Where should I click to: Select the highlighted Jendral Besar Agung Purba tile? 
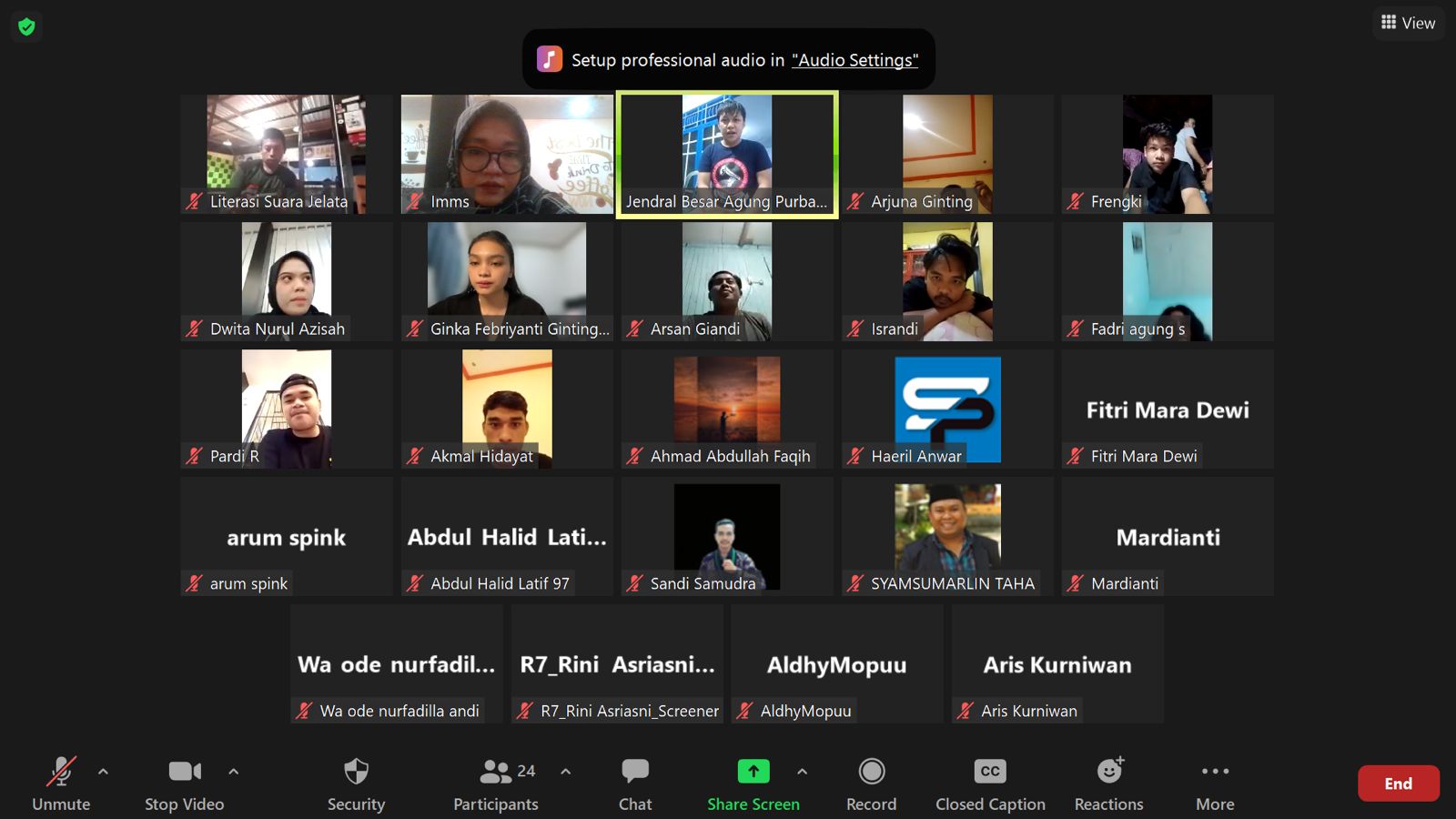click(727, 155)
